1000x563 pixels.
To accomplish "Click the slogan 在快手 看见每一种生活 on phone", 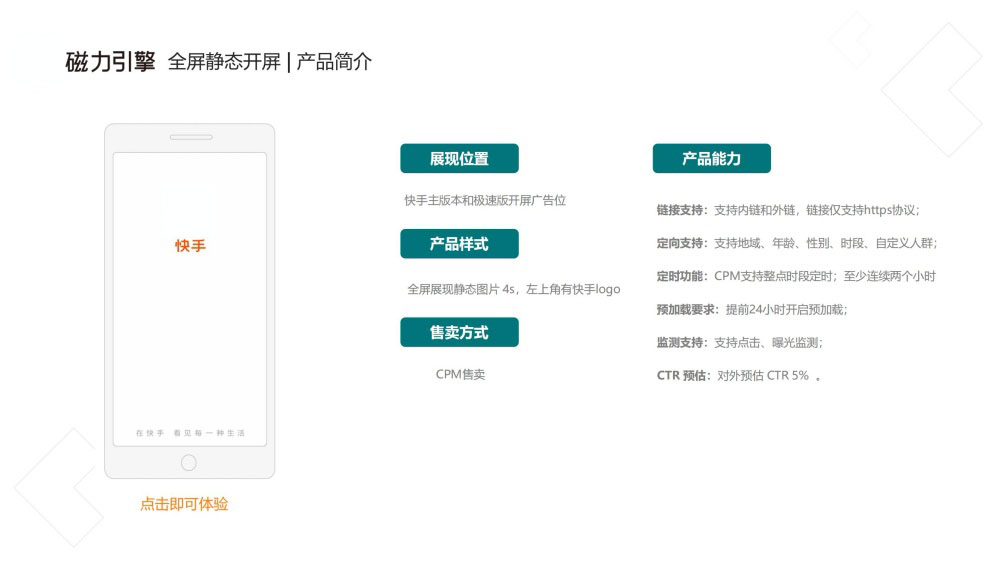I will 190,433.
